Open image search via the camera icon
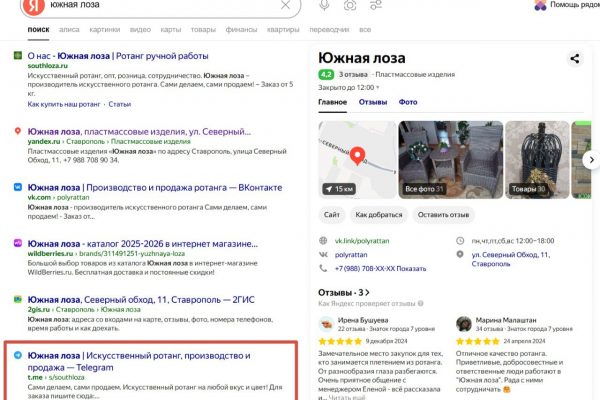Screen dimensions: 600x400 click(350, 5)
